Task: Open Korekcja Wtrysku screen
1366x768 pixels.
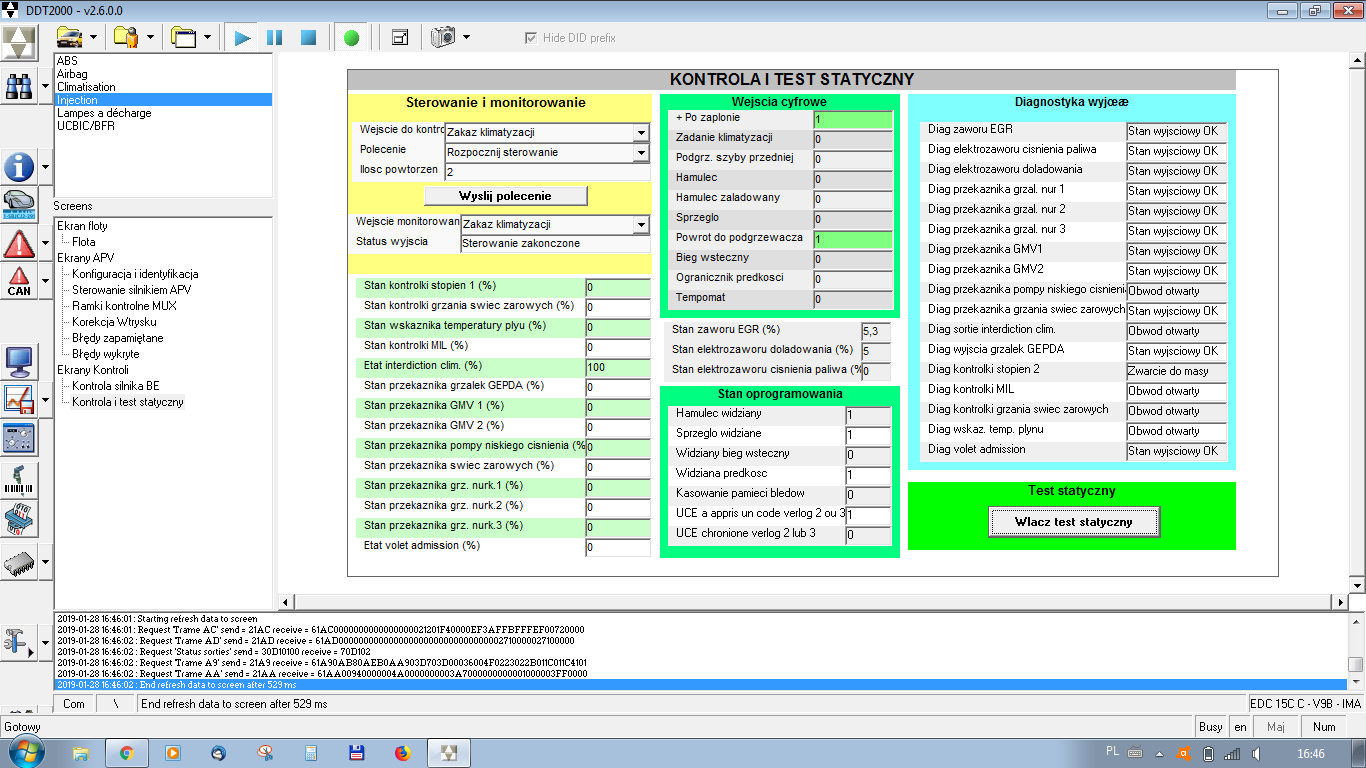Action: coord(114,322)
